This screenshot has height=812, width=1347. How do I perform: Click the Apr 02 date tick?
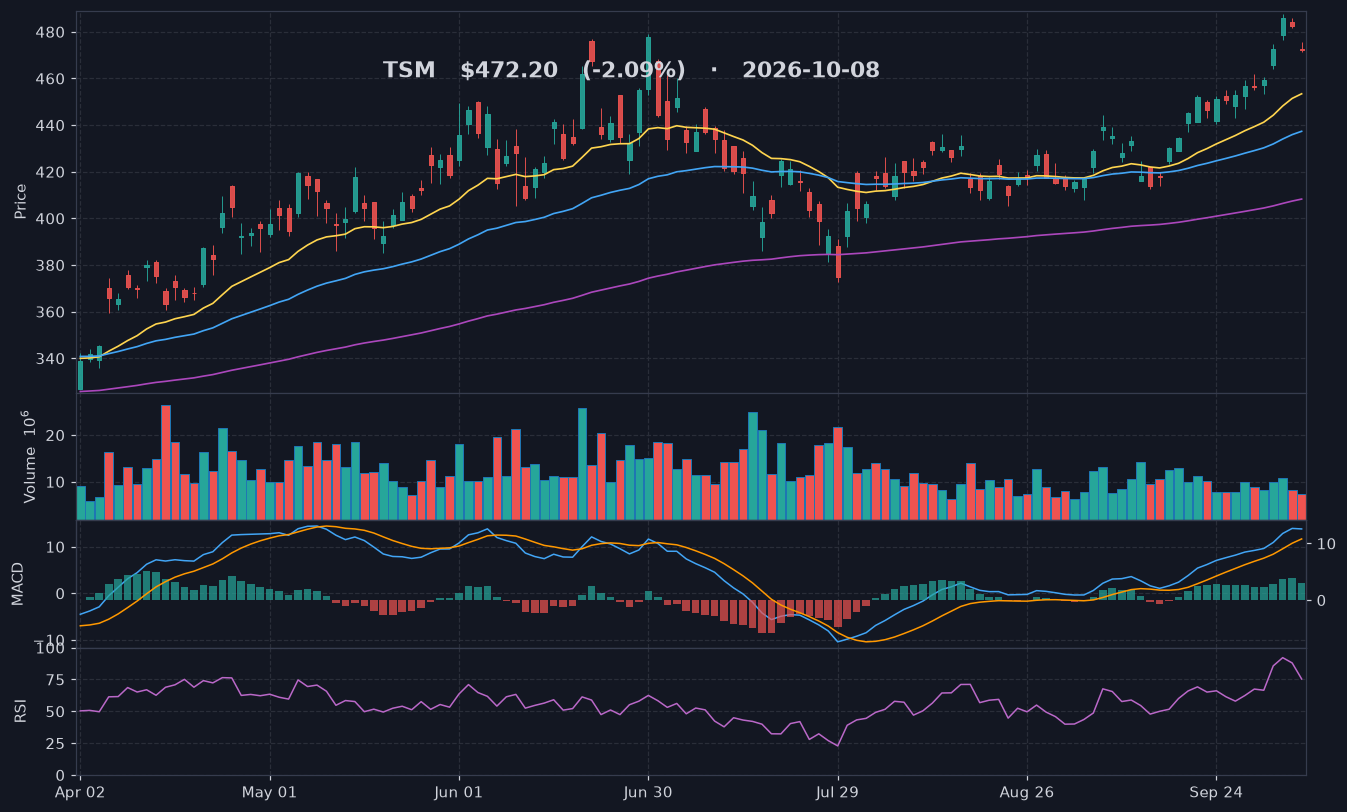click(x=81, y=792)
